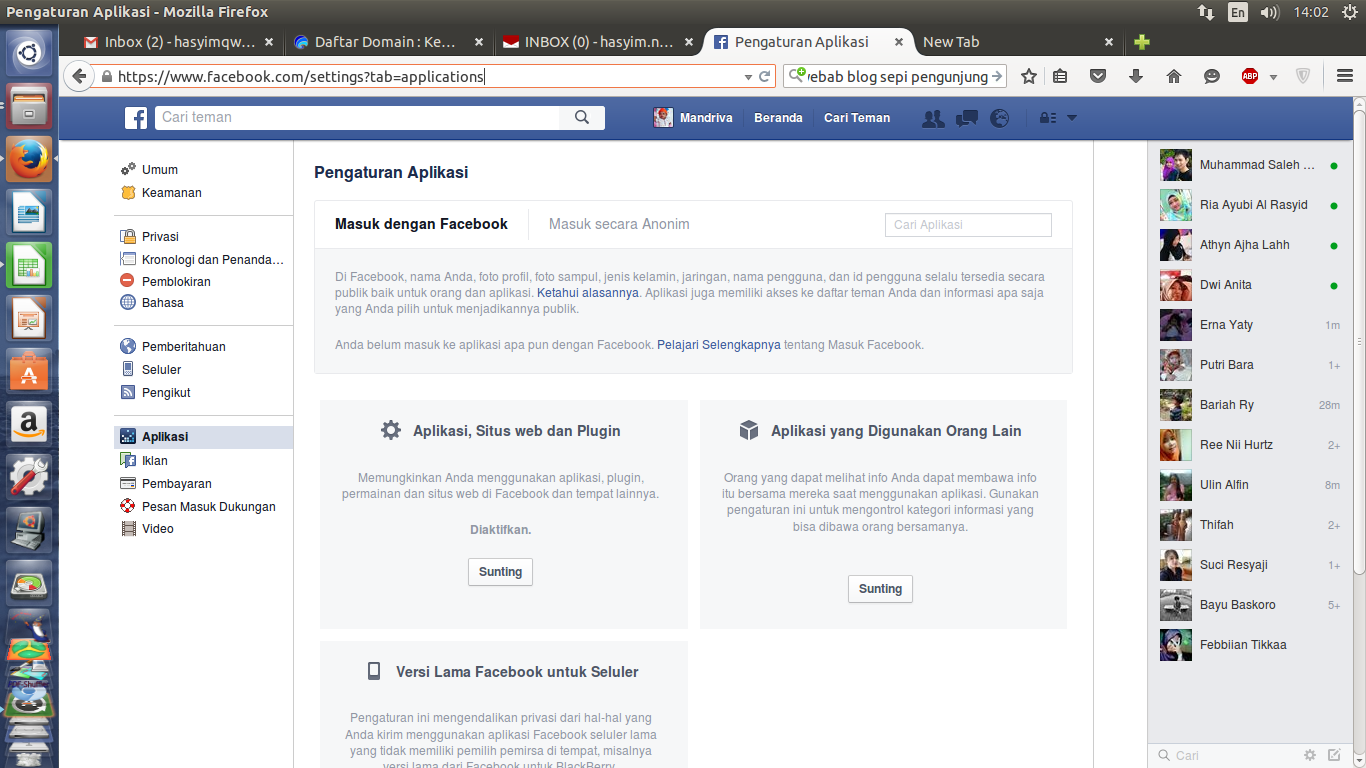Switch to INBOX (0) tab
Viewport: 1366px width, 768px height.
[x=598, y=42]
